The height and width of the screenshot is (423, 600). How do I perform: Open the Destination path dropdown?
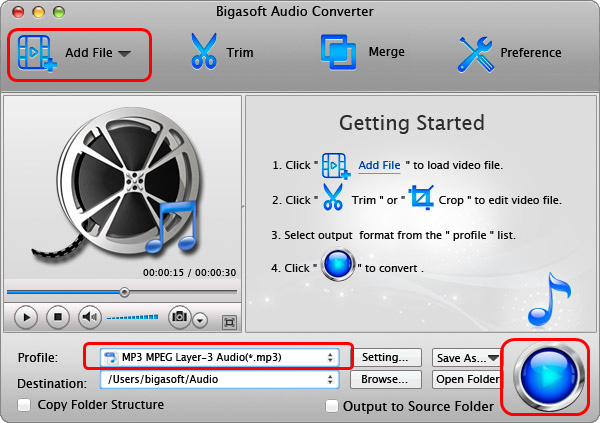click(220, 379)
